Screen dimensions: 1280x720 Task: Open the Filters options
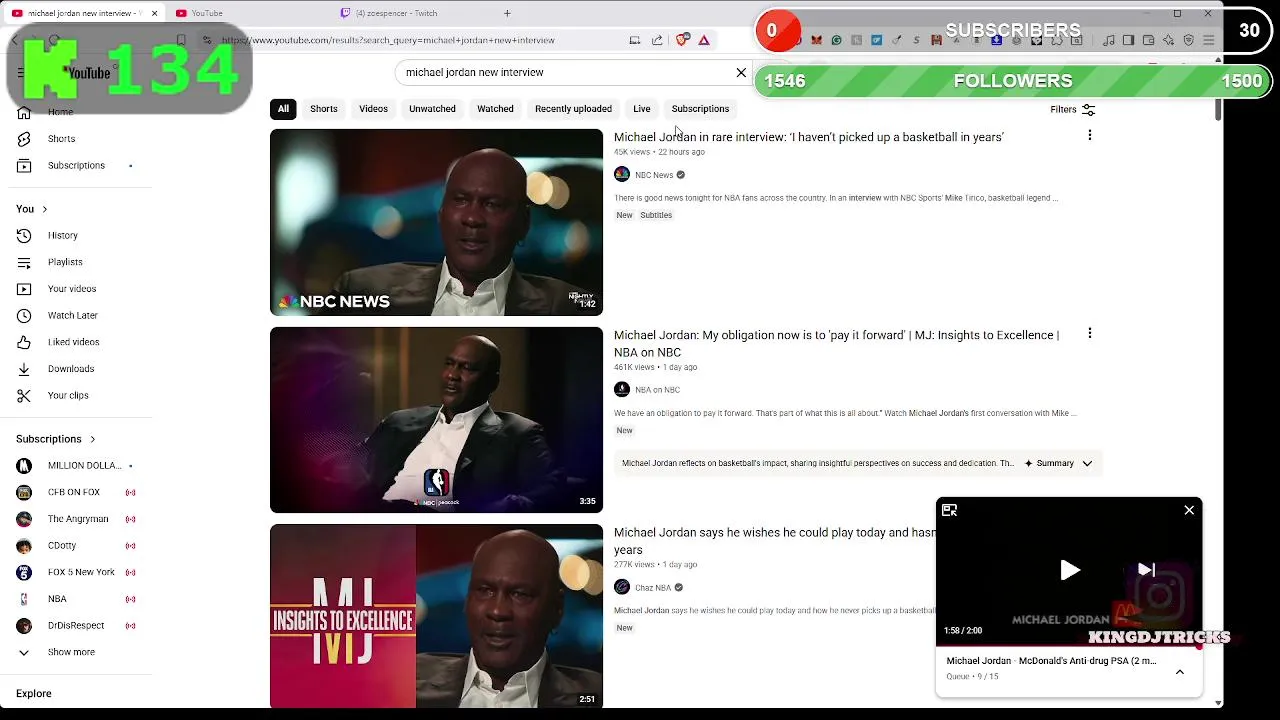[1072, 109]
